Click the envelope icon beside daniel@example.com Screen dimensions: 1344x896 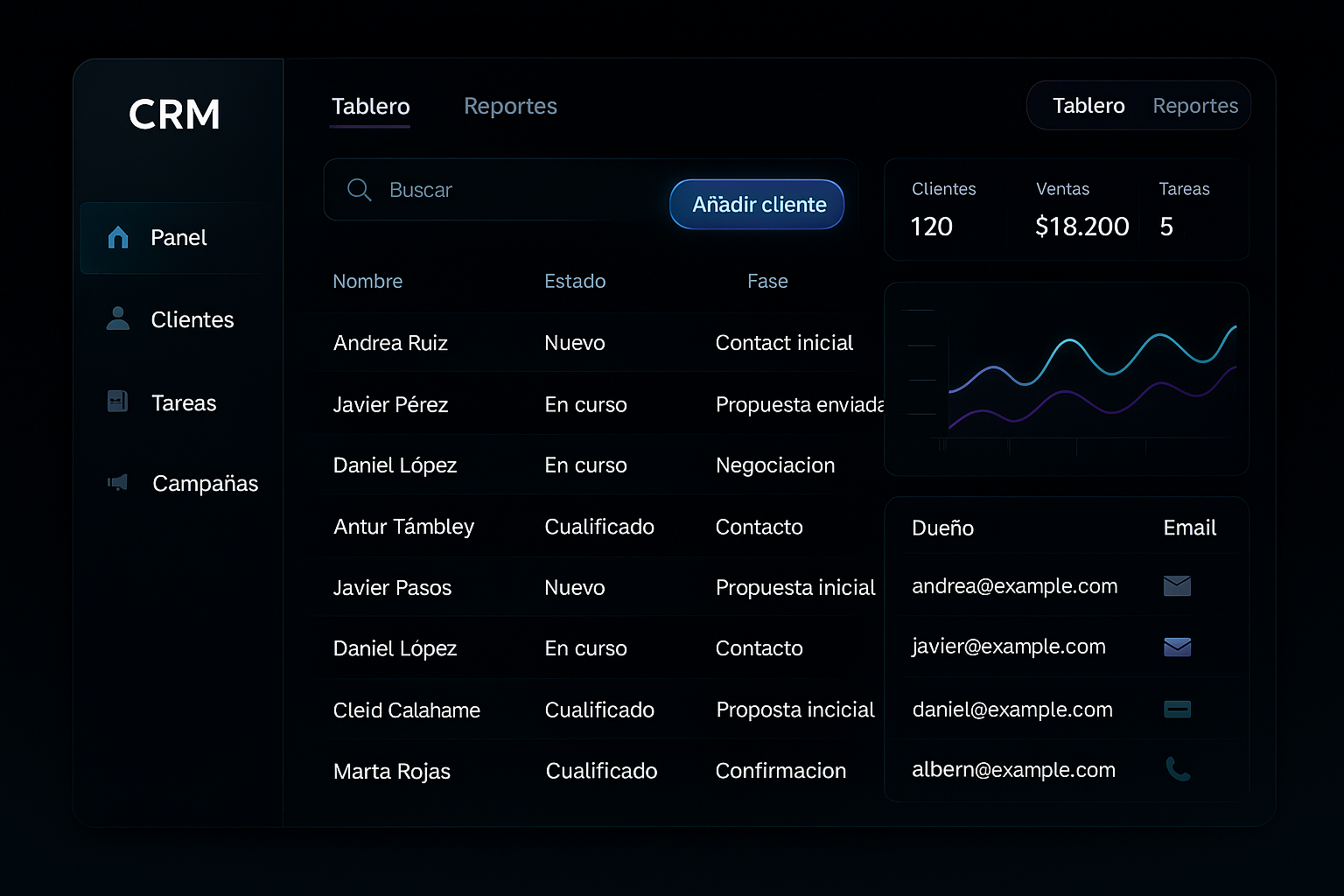click(1177, 710)
